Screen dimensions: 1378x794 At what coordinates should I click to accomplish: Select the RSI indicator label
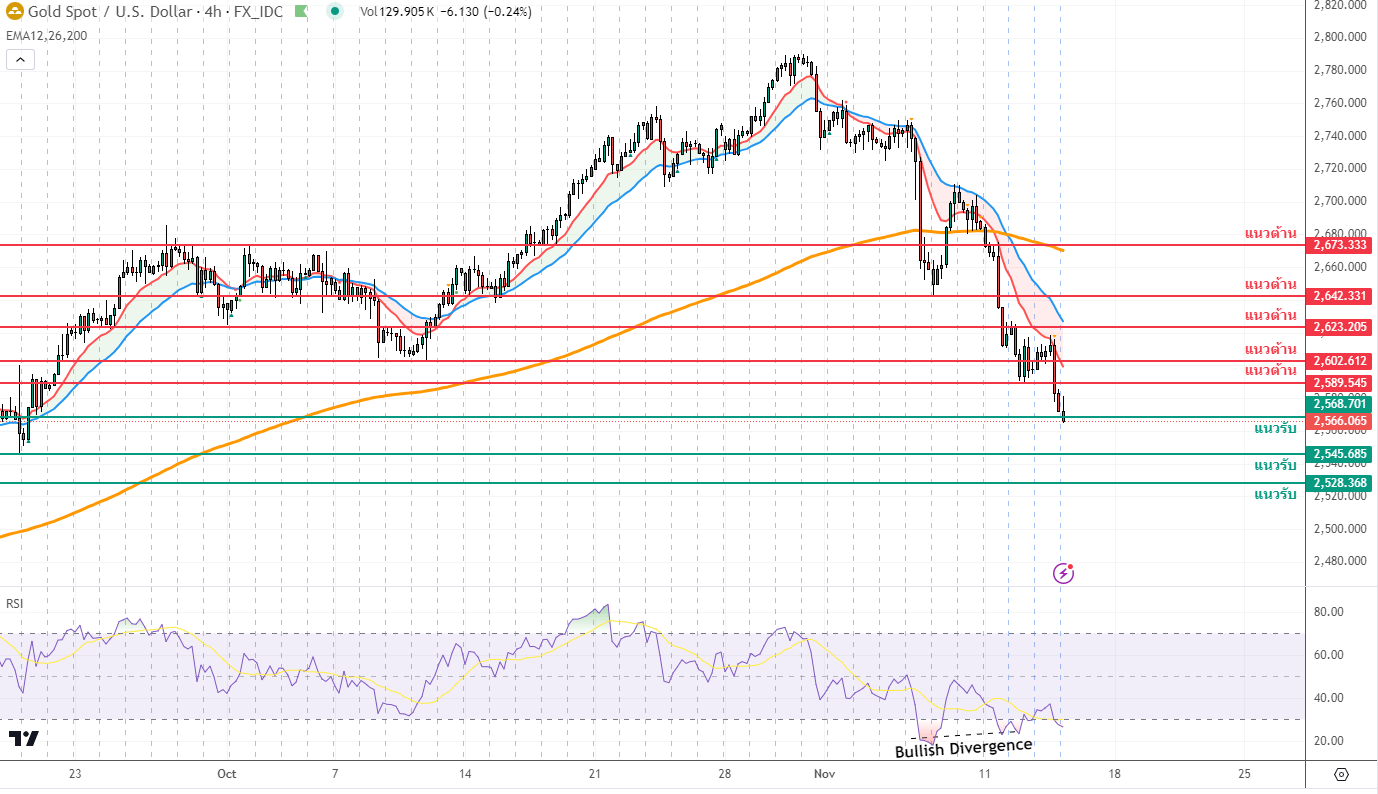[x=15, y=603]
